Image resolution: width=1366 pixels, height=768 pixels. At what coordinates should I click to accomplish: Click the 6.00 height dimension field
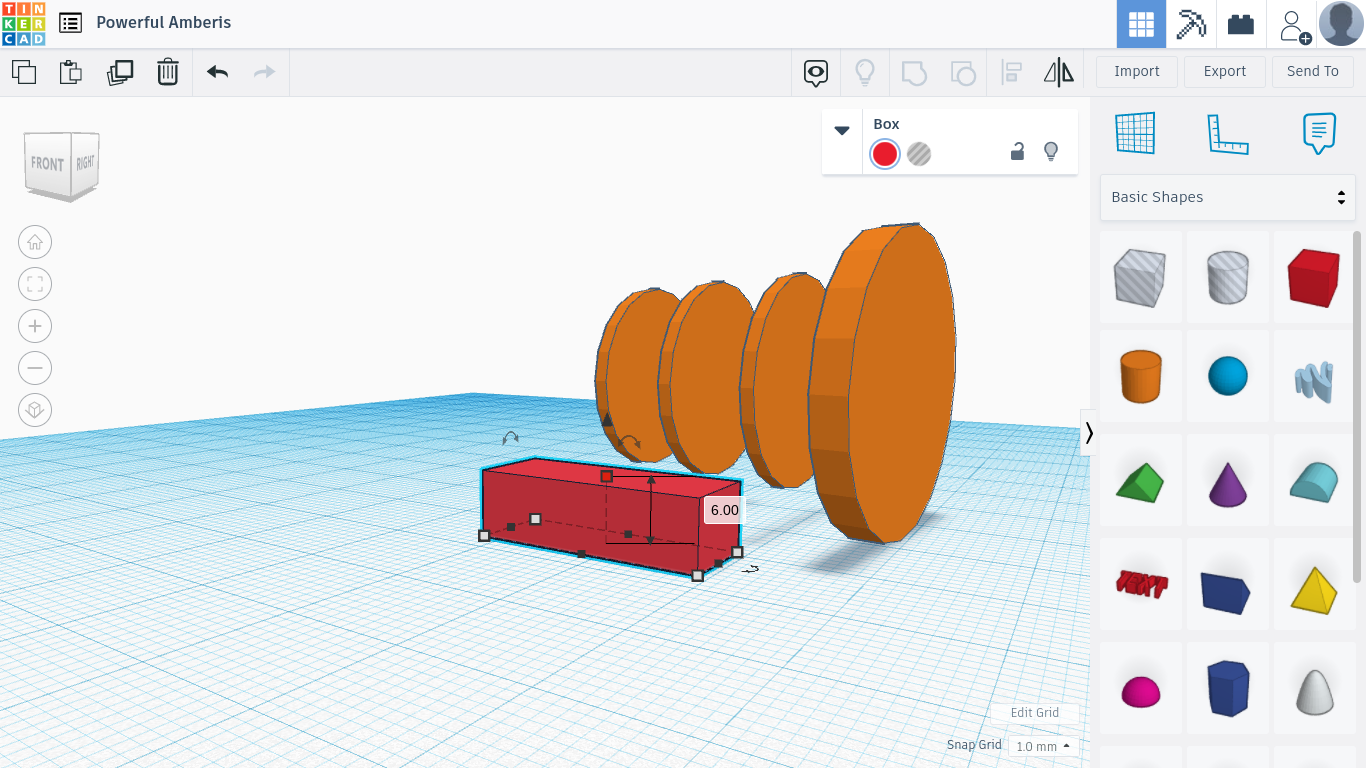click(x=724, y=510)
